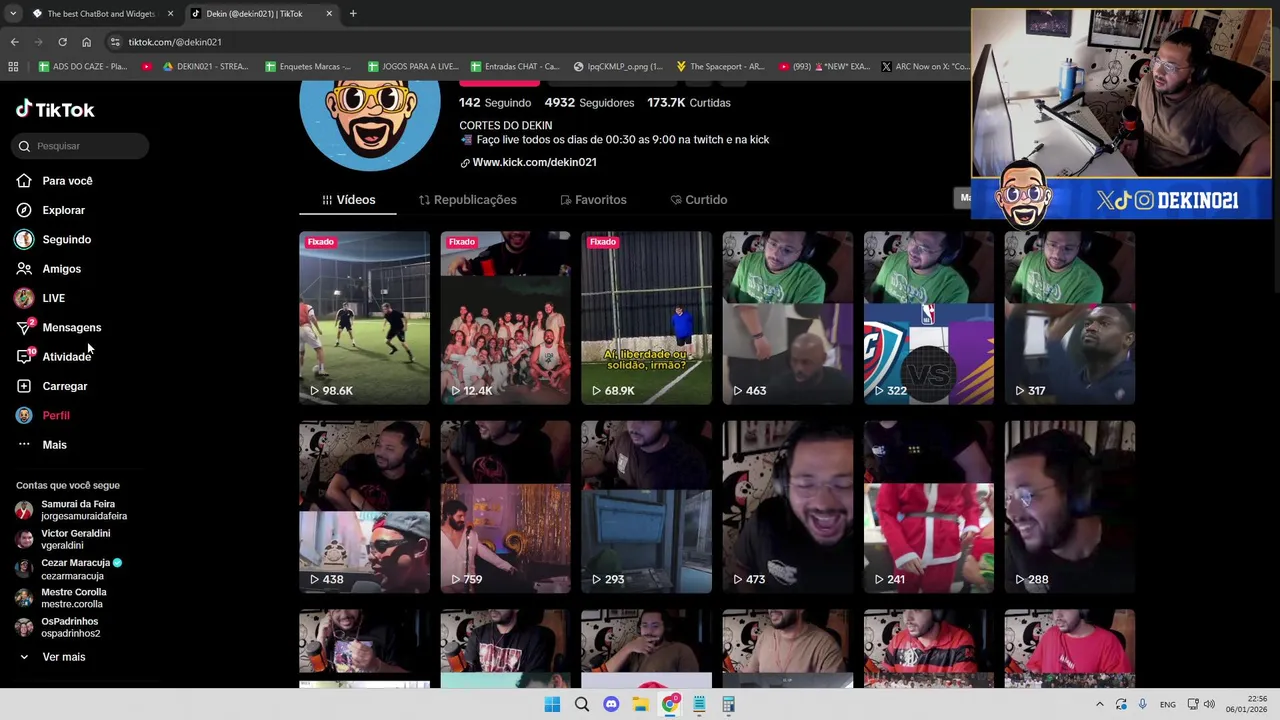
Task: Open OsPadrinhos followed account
Action: 58,627
